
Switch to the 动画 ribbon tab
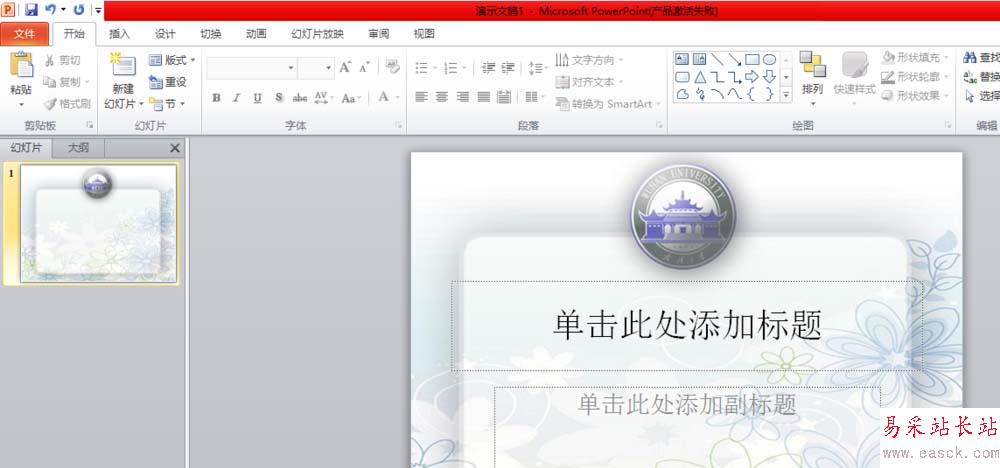[256, 34]
